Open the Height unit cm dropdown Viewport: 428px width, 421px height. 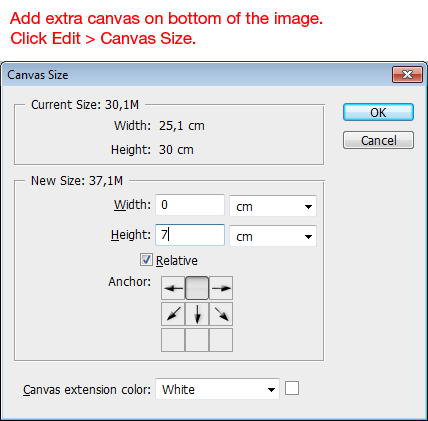(x=273, y=236)
